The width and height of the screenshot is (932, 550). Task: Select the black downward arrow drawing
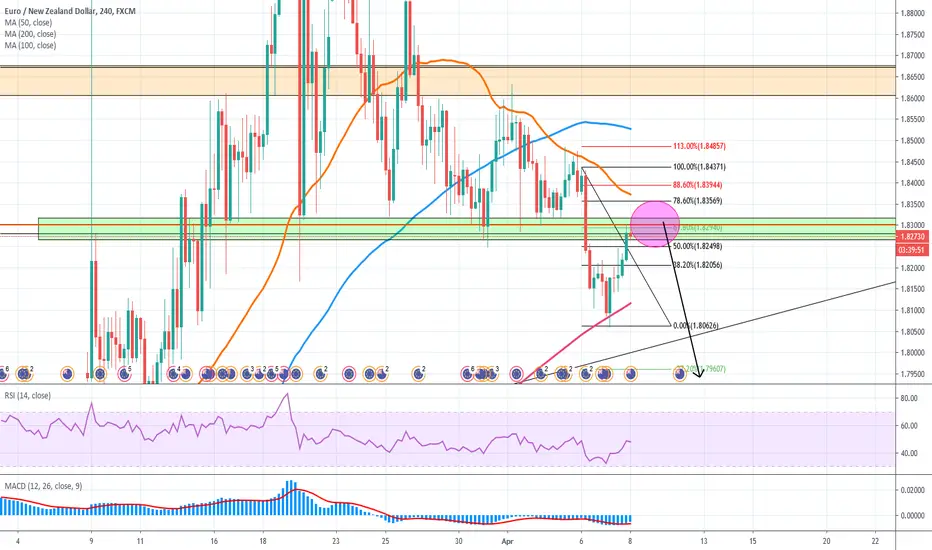point(684,300)
